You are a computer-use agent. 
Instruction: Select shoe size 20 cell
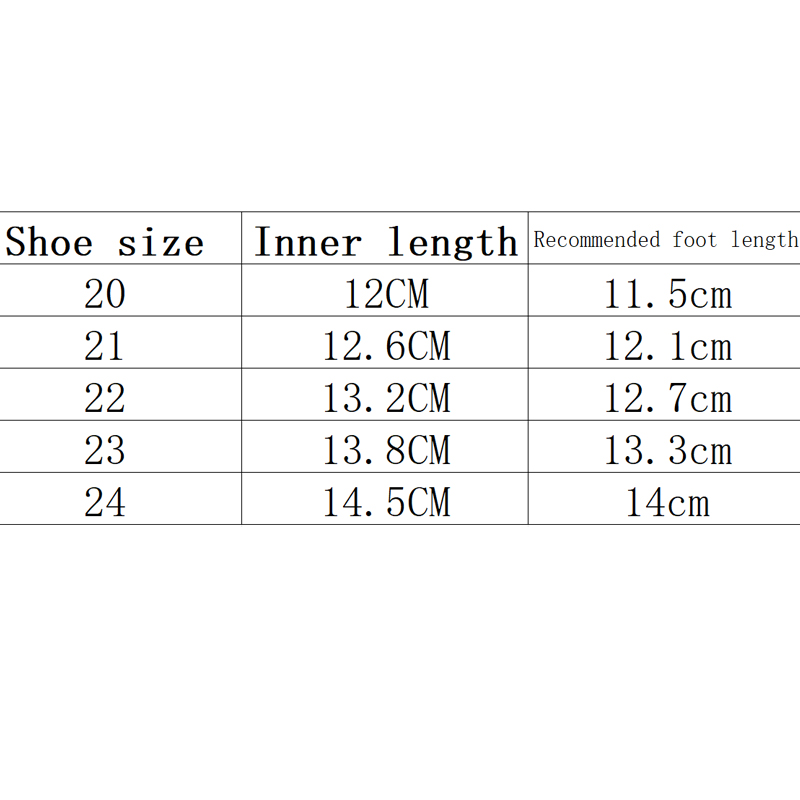(105, 294)
